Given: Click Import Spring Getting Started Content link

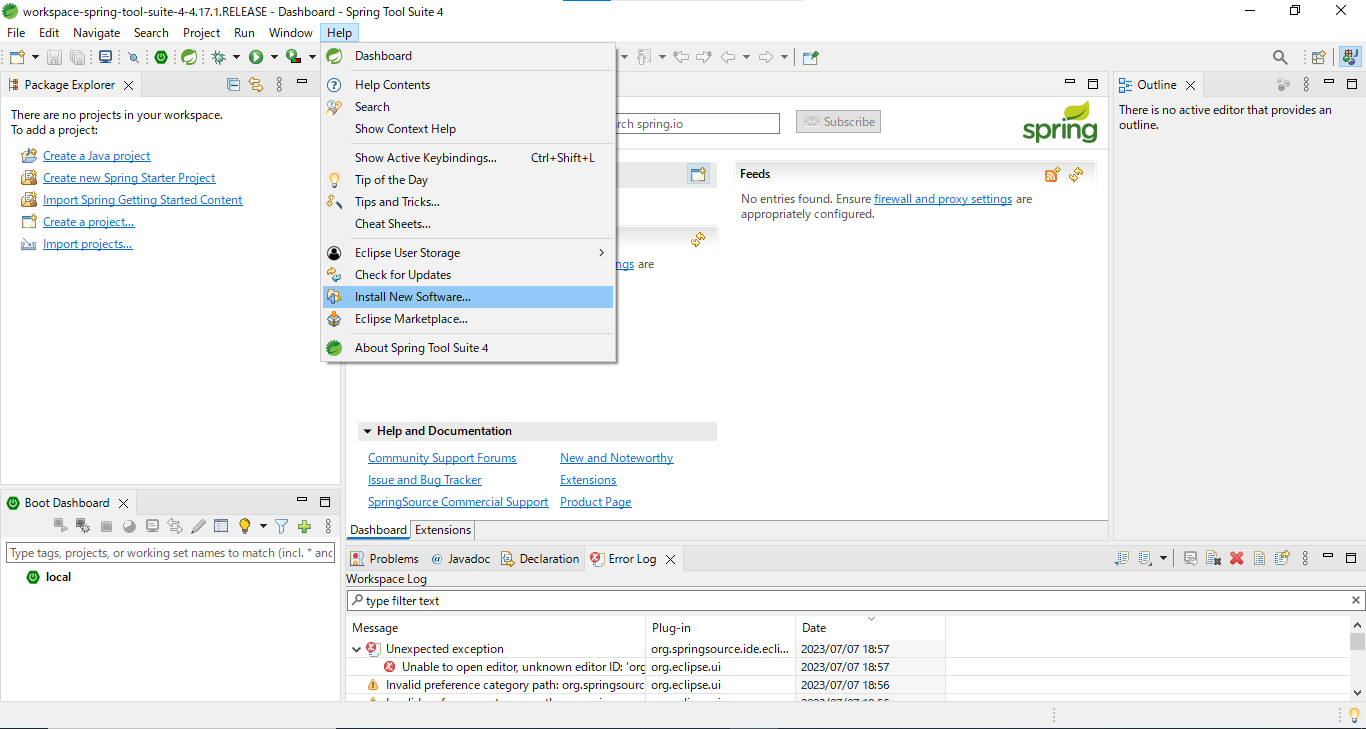Looking at the screenshot, I should (x=142, y=200).
